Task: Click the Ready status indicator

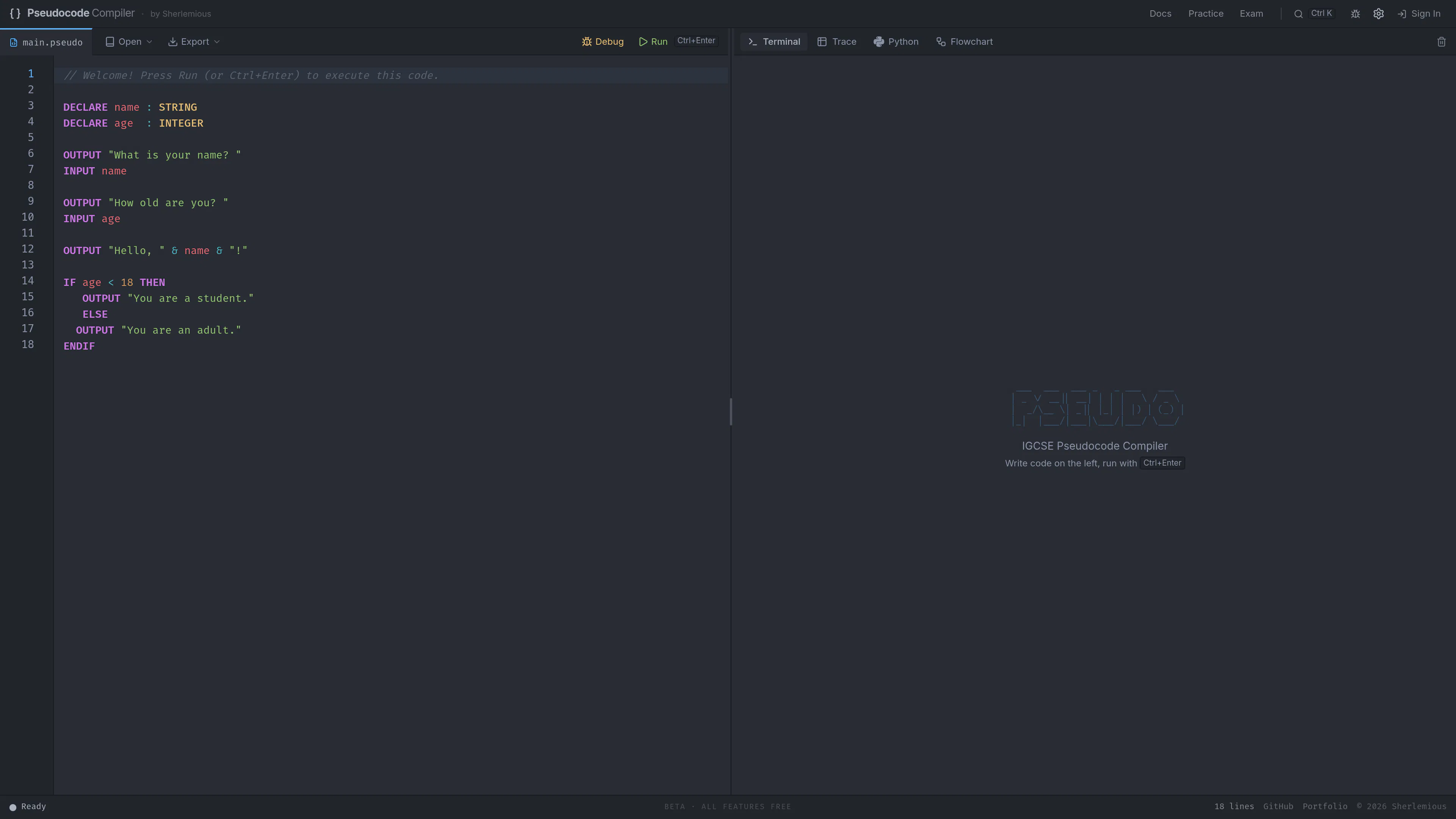Action: [28, 806]
